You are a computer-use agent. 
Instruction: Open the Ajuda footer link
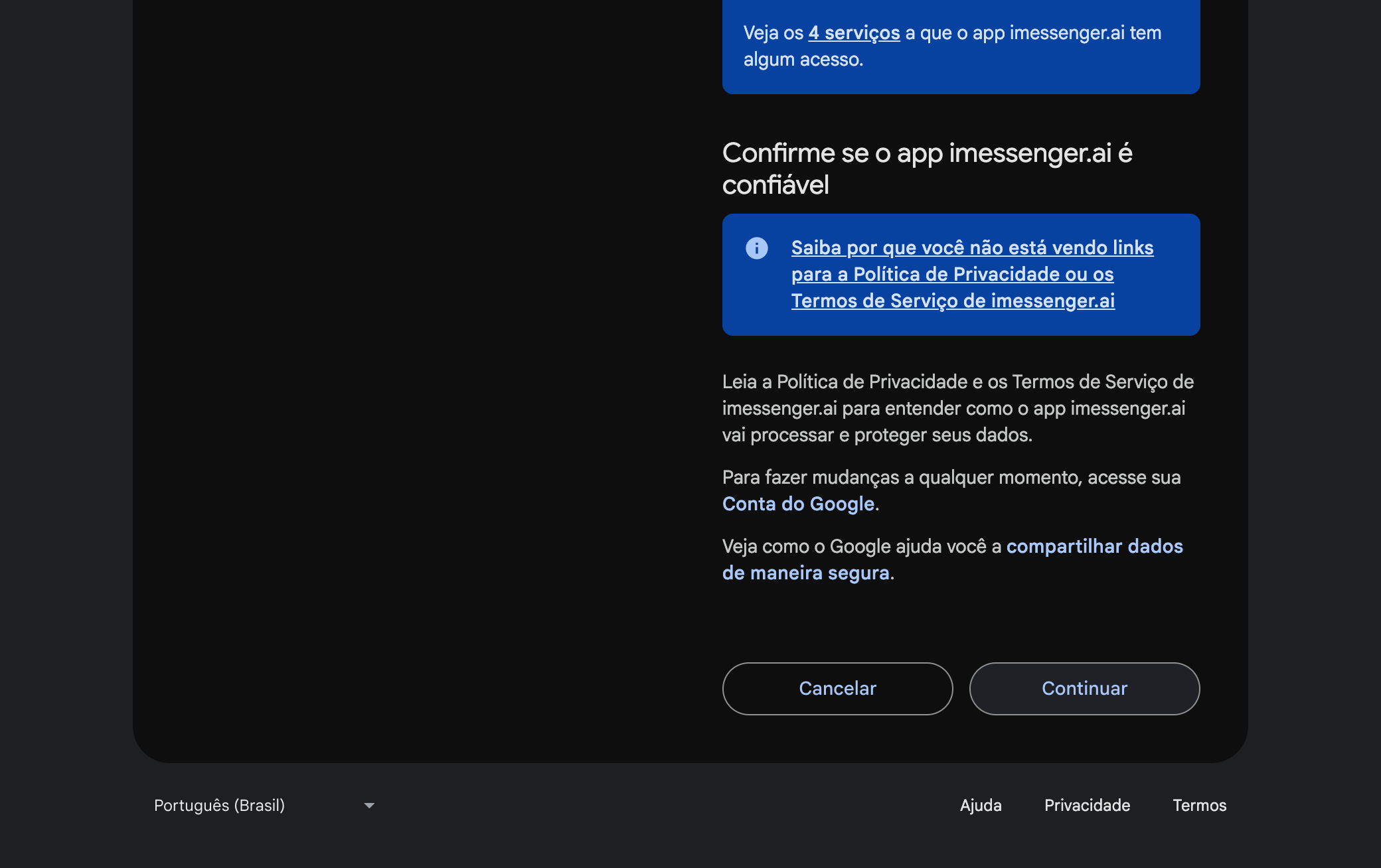[981, 805]
